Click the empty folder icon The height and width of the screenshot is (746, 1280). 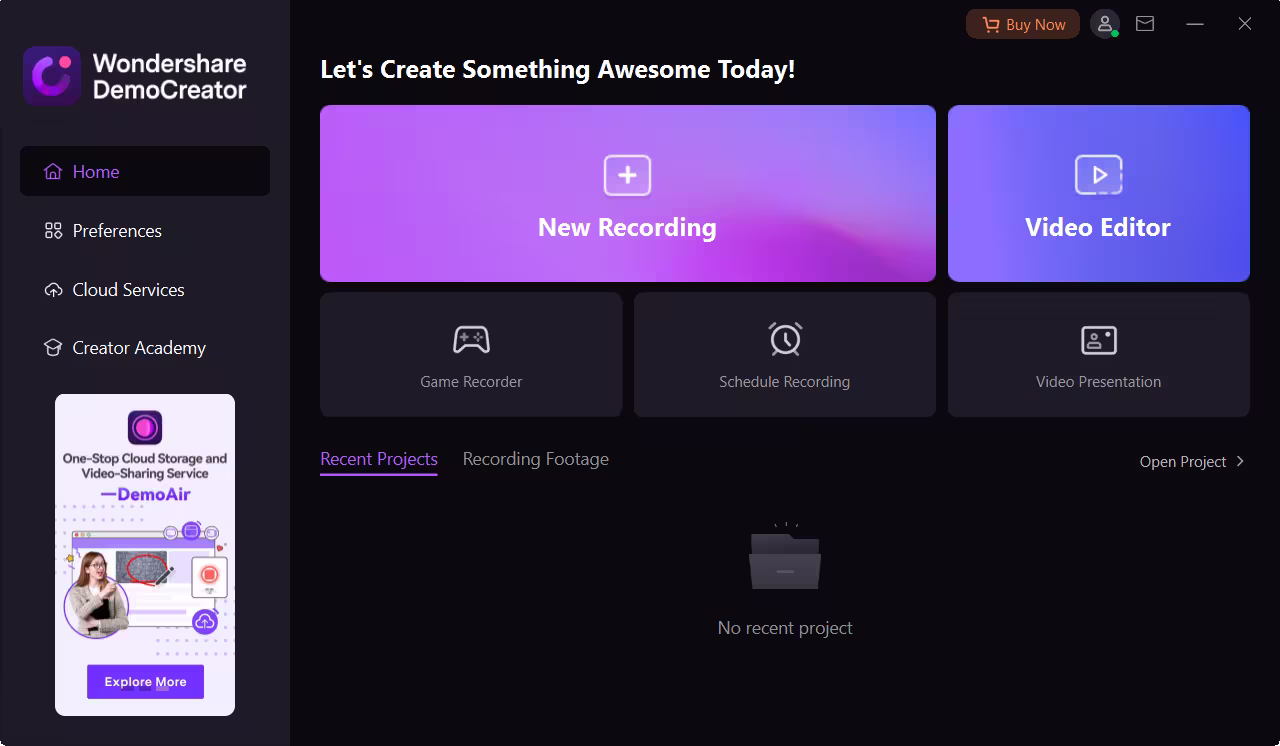[785, 557]
